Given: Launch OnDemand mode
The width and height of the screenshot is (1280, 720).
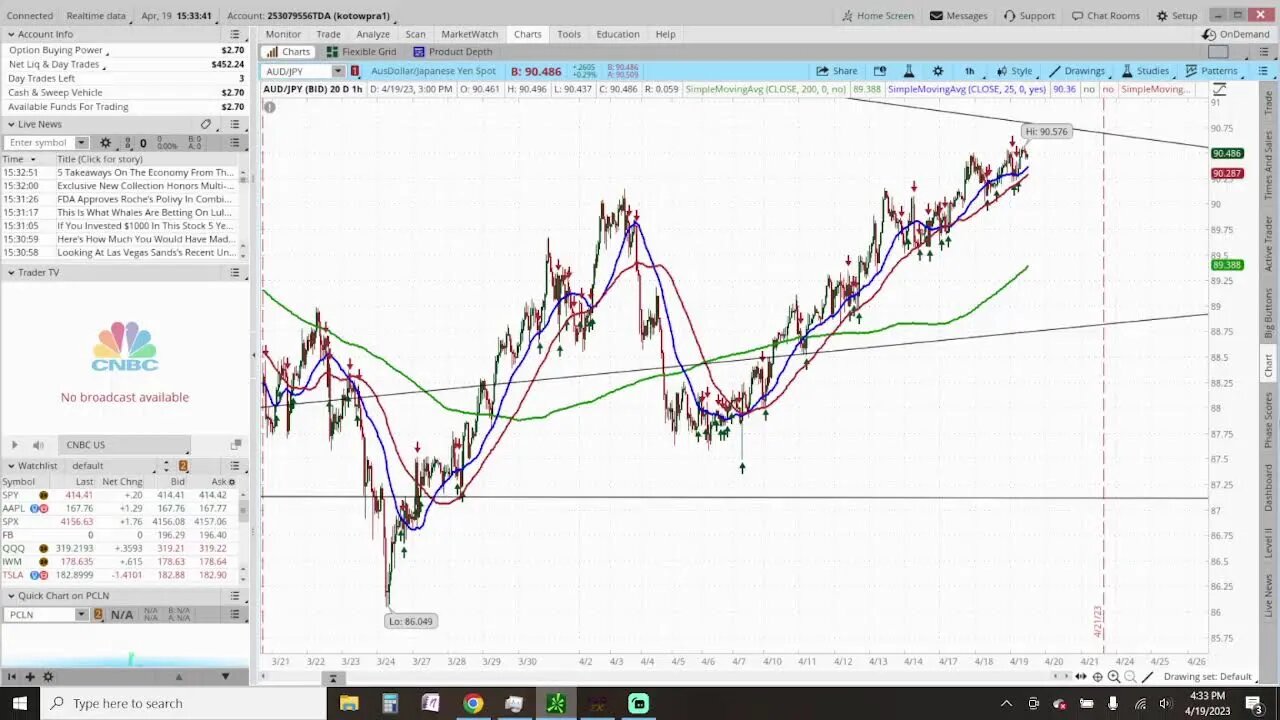Looking at the screenshot, I should click(1236, 34).
